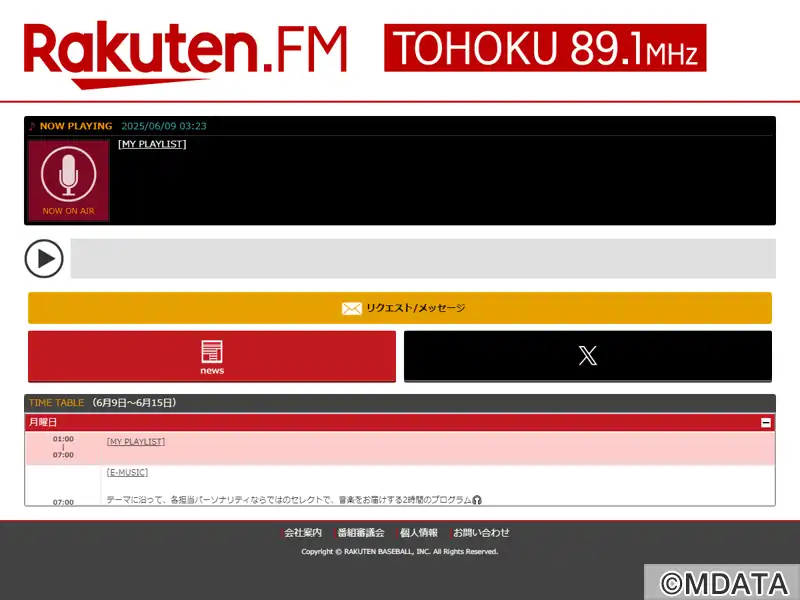
Task: Collapse the 月曜日 timetable section
Action: pyautogui.click(x=765, y=422)
